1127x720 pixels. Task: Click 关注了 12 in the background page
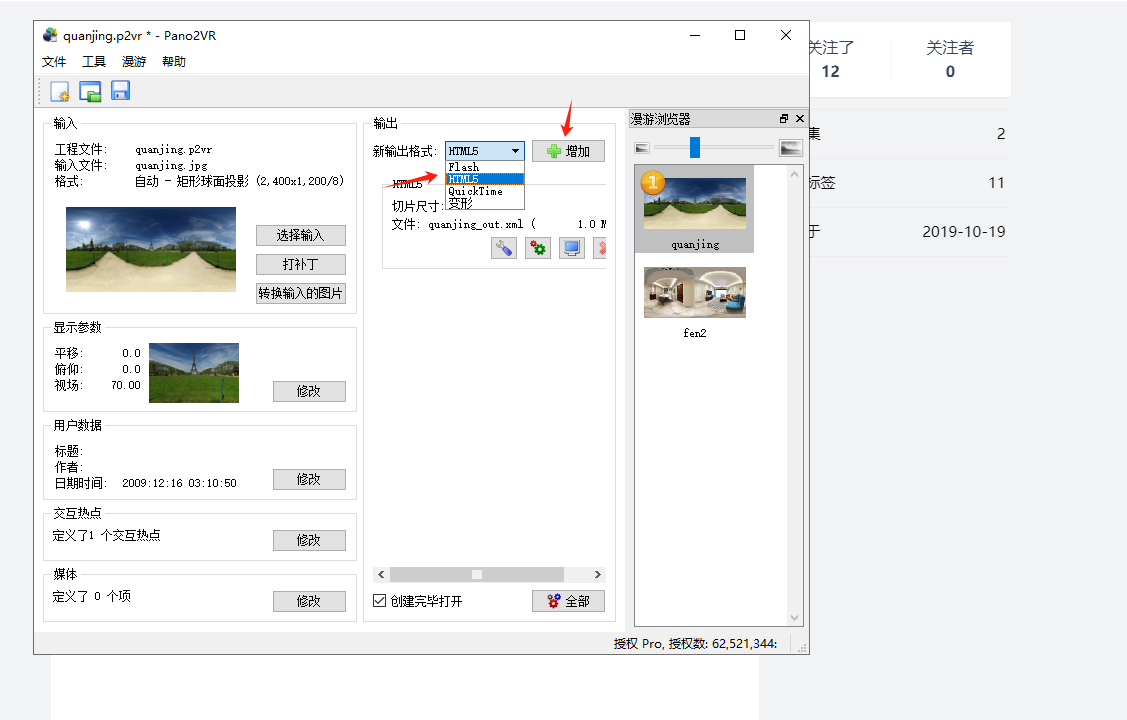point(832,59)
